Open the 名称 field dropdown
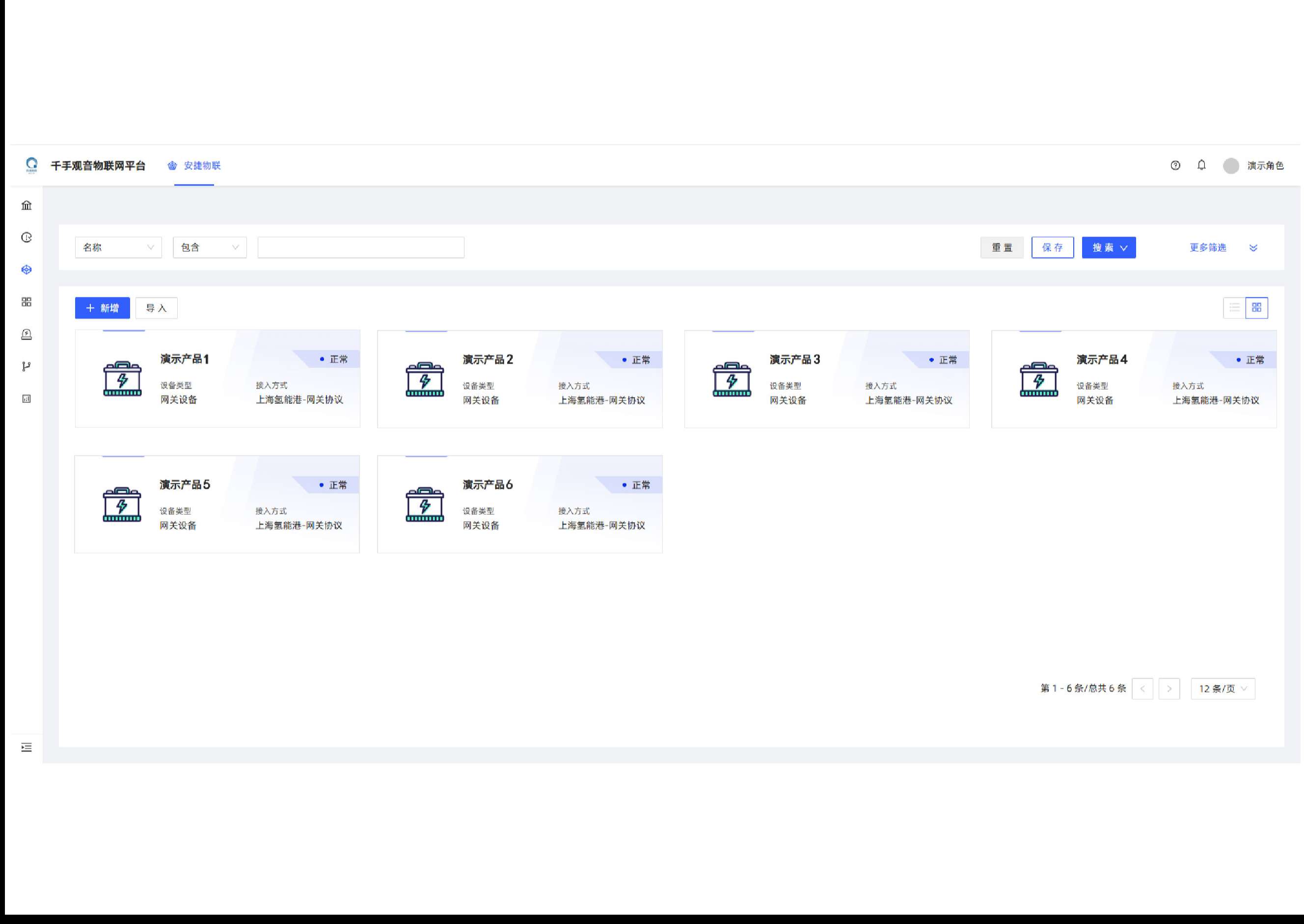The image size is (1304, 924). tap(118, 247)
